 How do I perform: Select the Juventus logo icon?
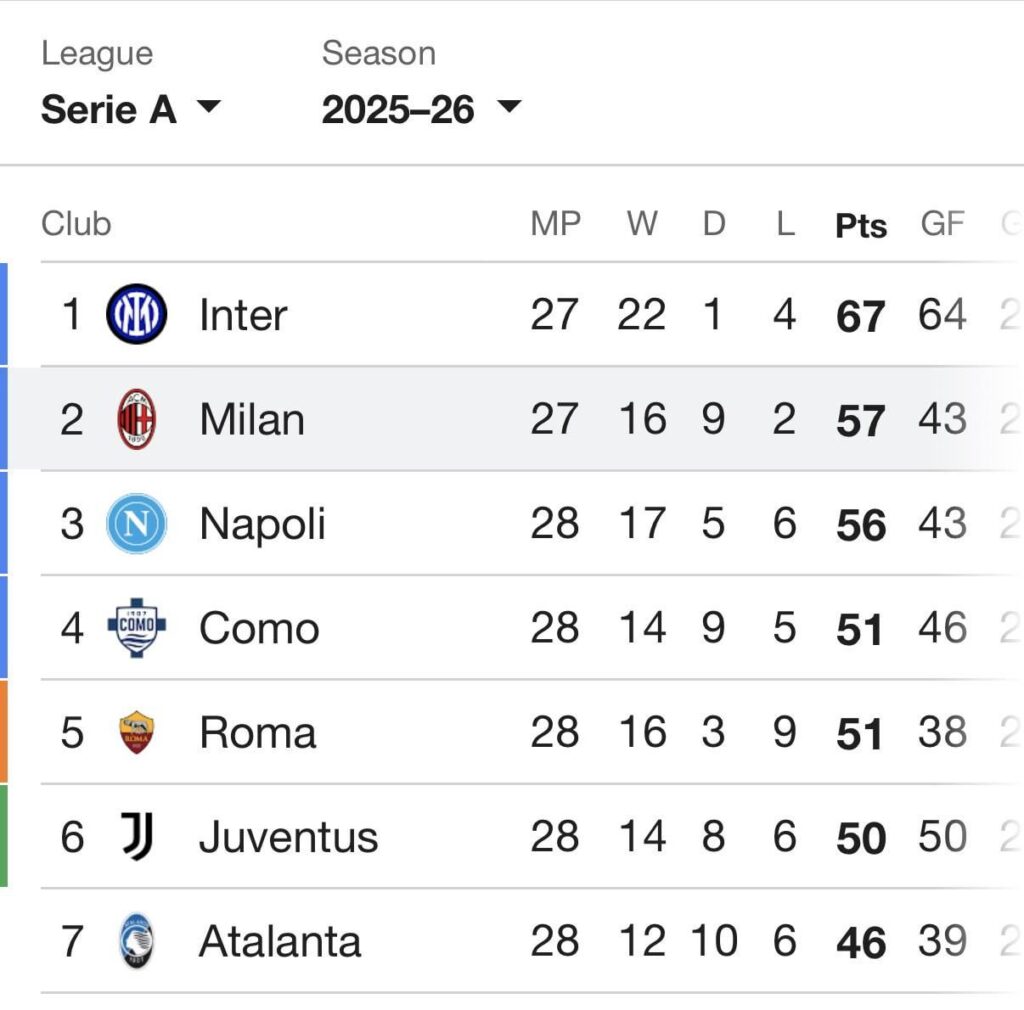click(x=137, y=836)
